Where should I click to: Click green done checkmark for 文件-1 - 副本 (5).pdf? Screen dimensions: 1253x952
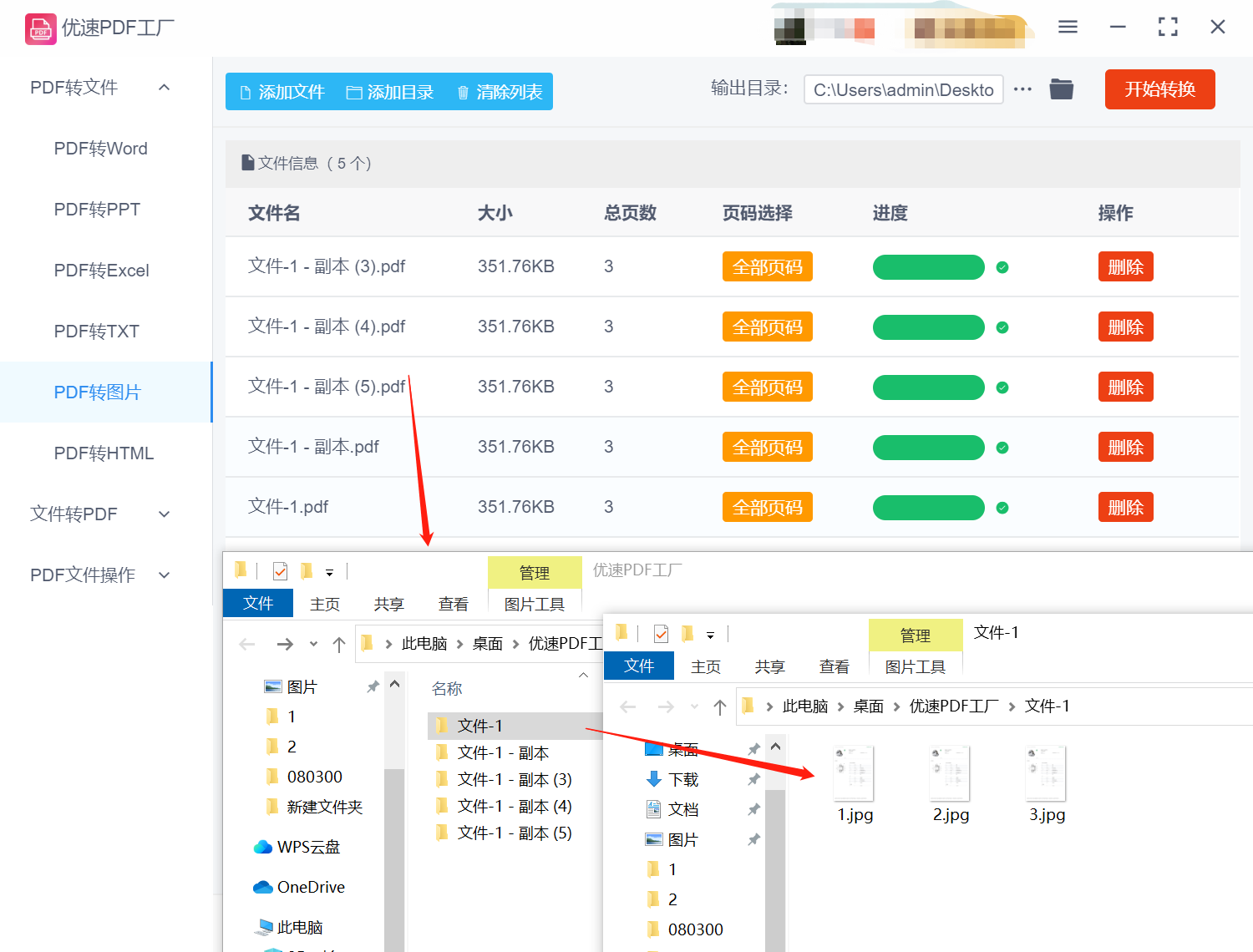[x=1002, y=387]
